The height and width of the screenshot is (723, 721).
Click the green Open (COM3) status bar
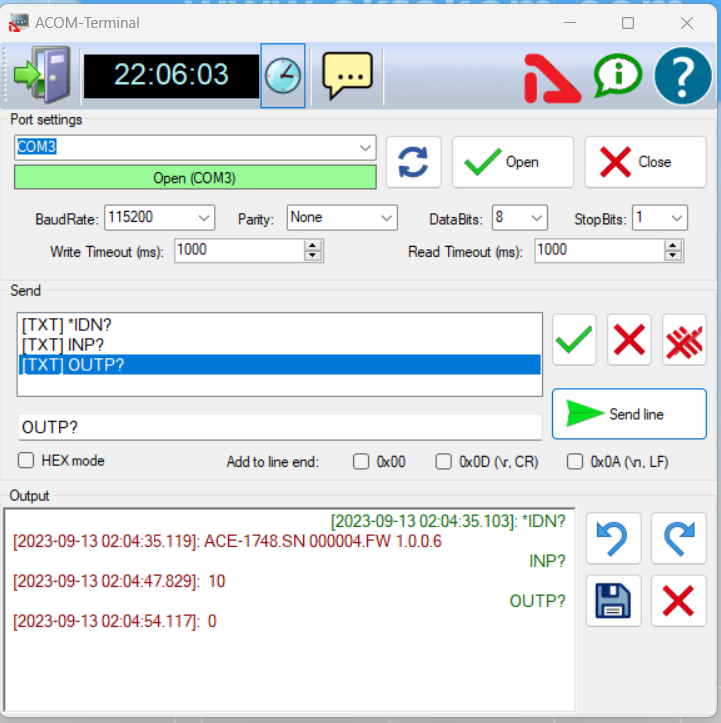[x=195, y=178]
